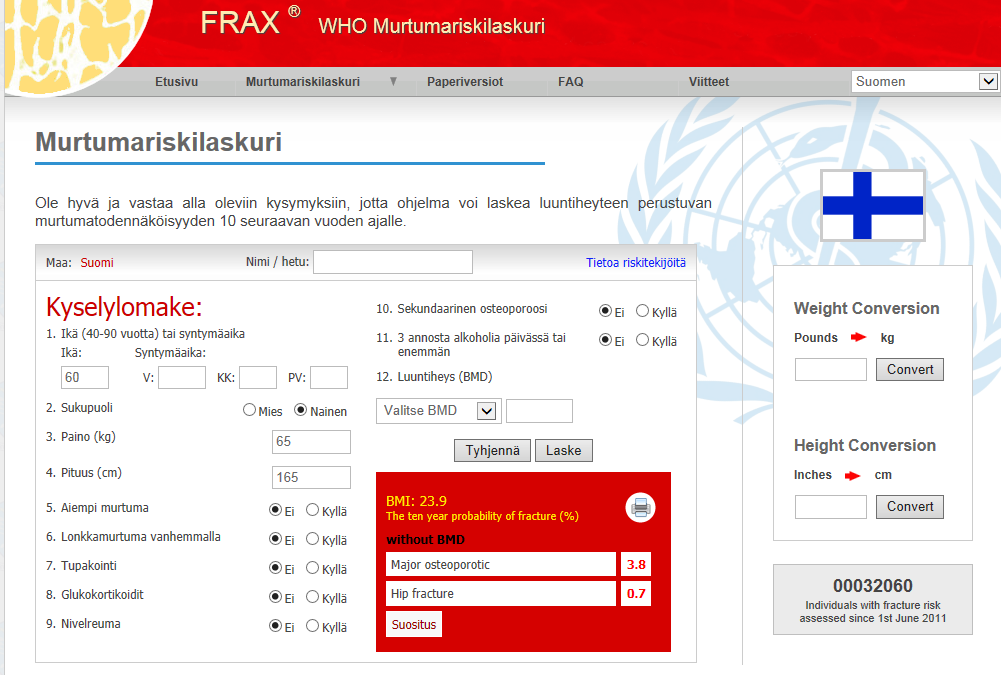
Task: Click the Inches input field
Action: (x=831, y=507)
